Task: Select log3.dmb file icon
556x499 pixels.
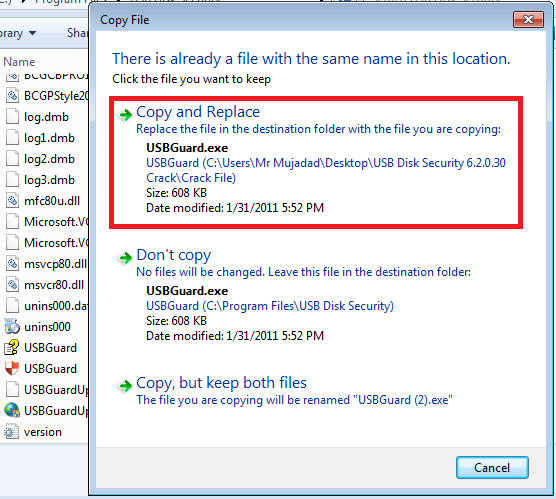Action: tap(12, 179)
